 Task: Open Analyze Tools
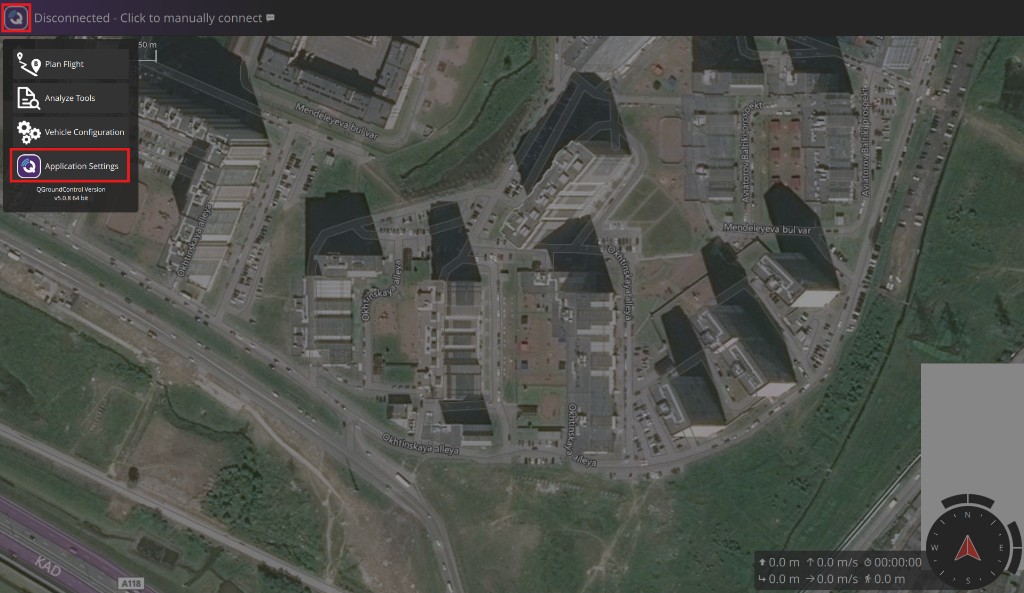(x=70, y=98)
